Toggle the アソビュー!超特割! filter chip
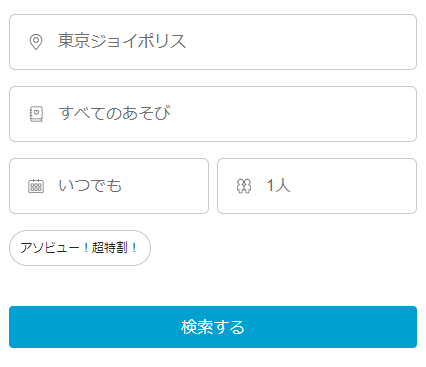 tap(80, 248)
